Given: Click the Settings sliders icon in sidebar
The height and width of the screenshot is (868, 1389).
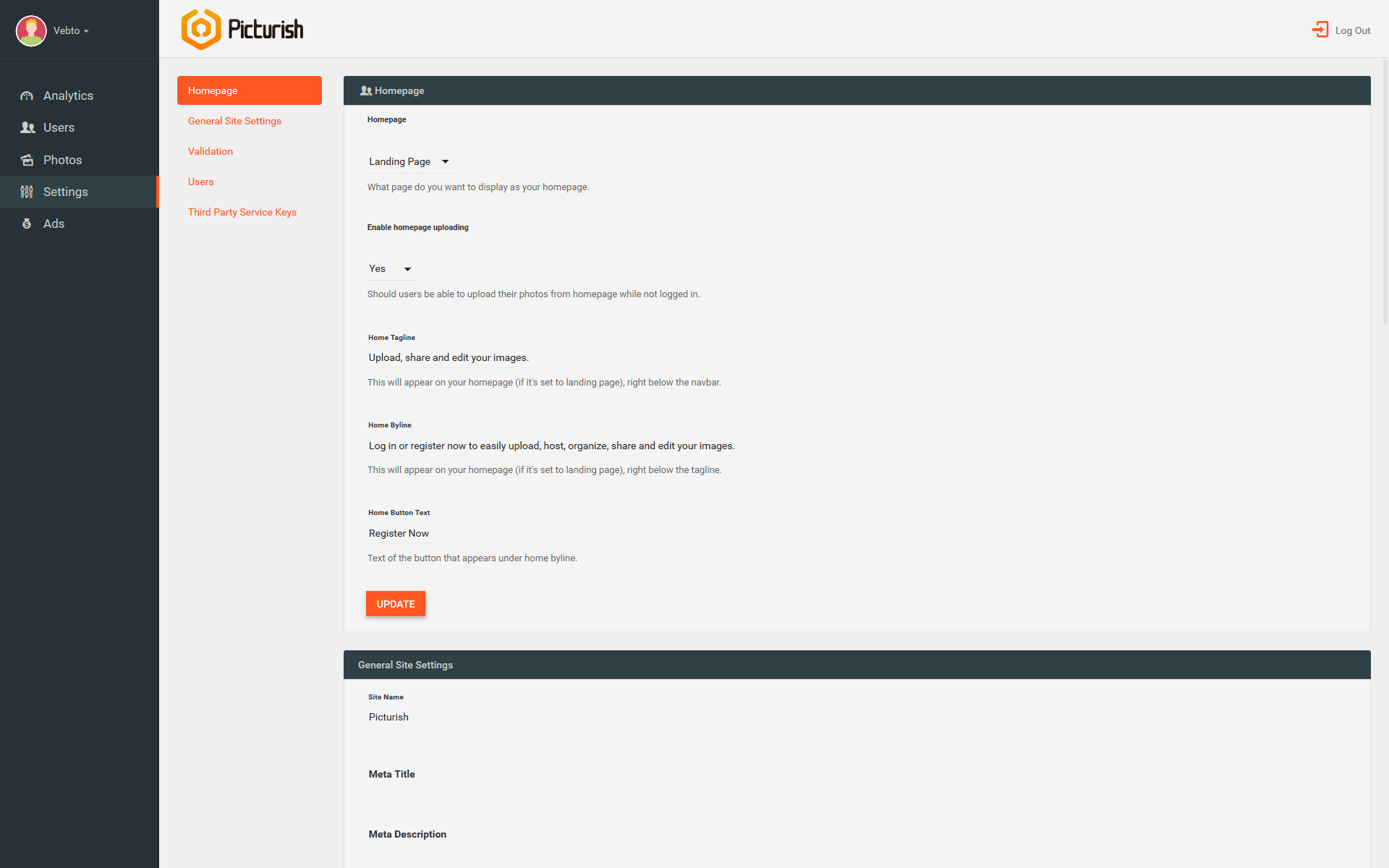Looking at the screenshot, I should tap(27, 192).
